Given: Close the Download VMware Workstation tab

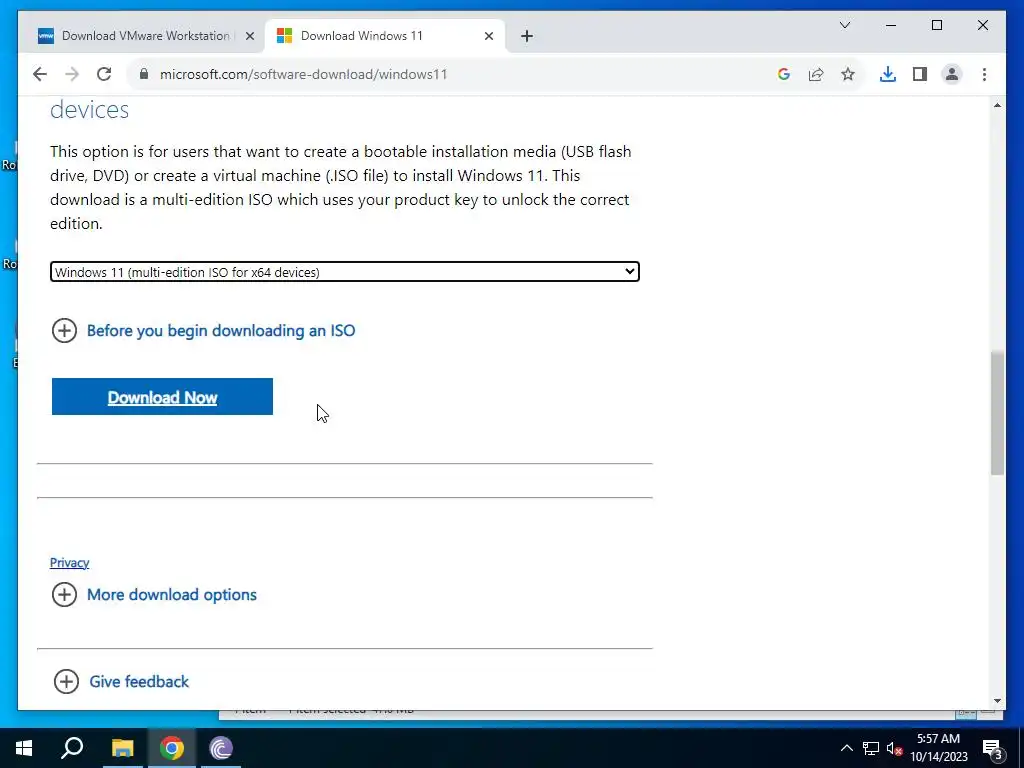Looking at the screenshot, I should click(249, 36).
